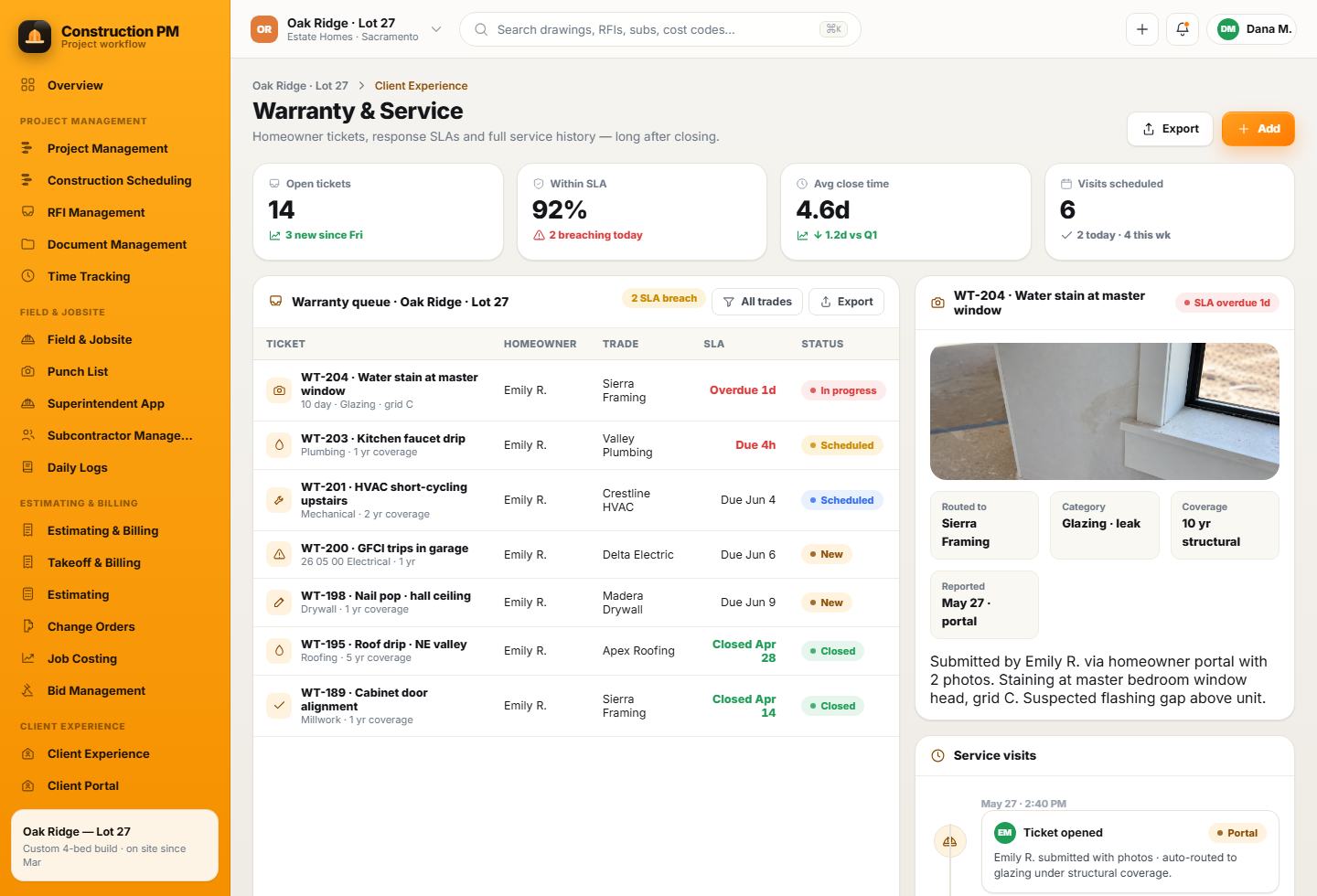1317x896 pixels.
Task: Click the SLA overdue 1d badge
Action: coord(1227,303)
